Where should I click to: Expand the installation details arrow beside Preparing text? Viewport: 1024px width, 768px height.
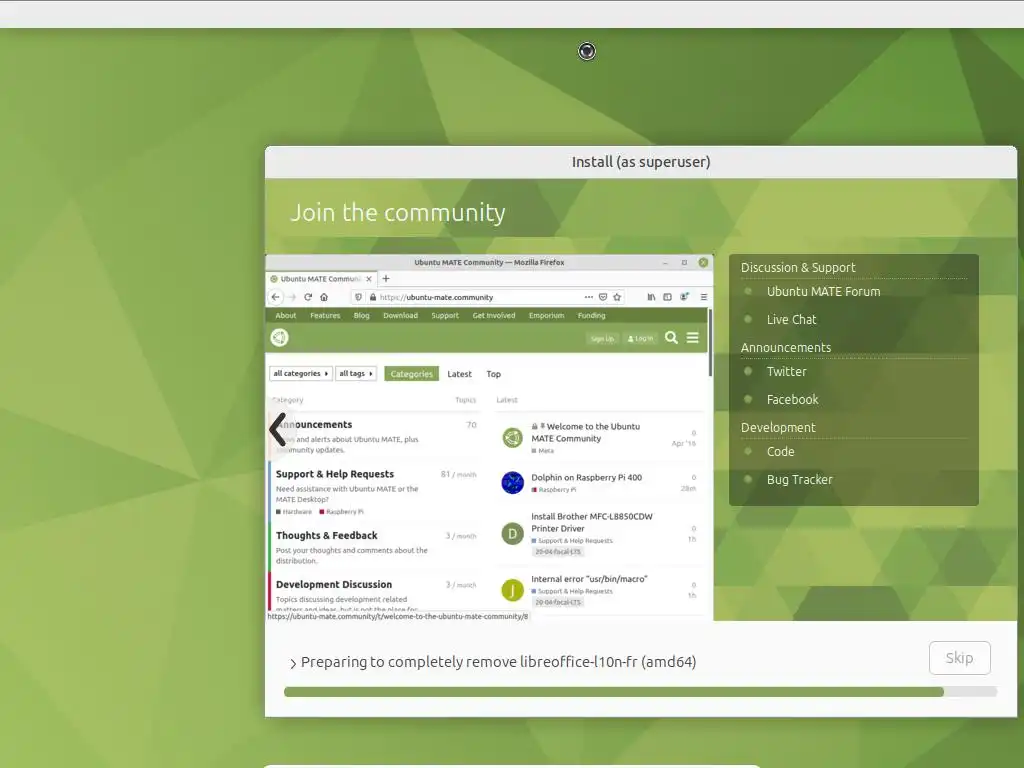pos(293,664)
